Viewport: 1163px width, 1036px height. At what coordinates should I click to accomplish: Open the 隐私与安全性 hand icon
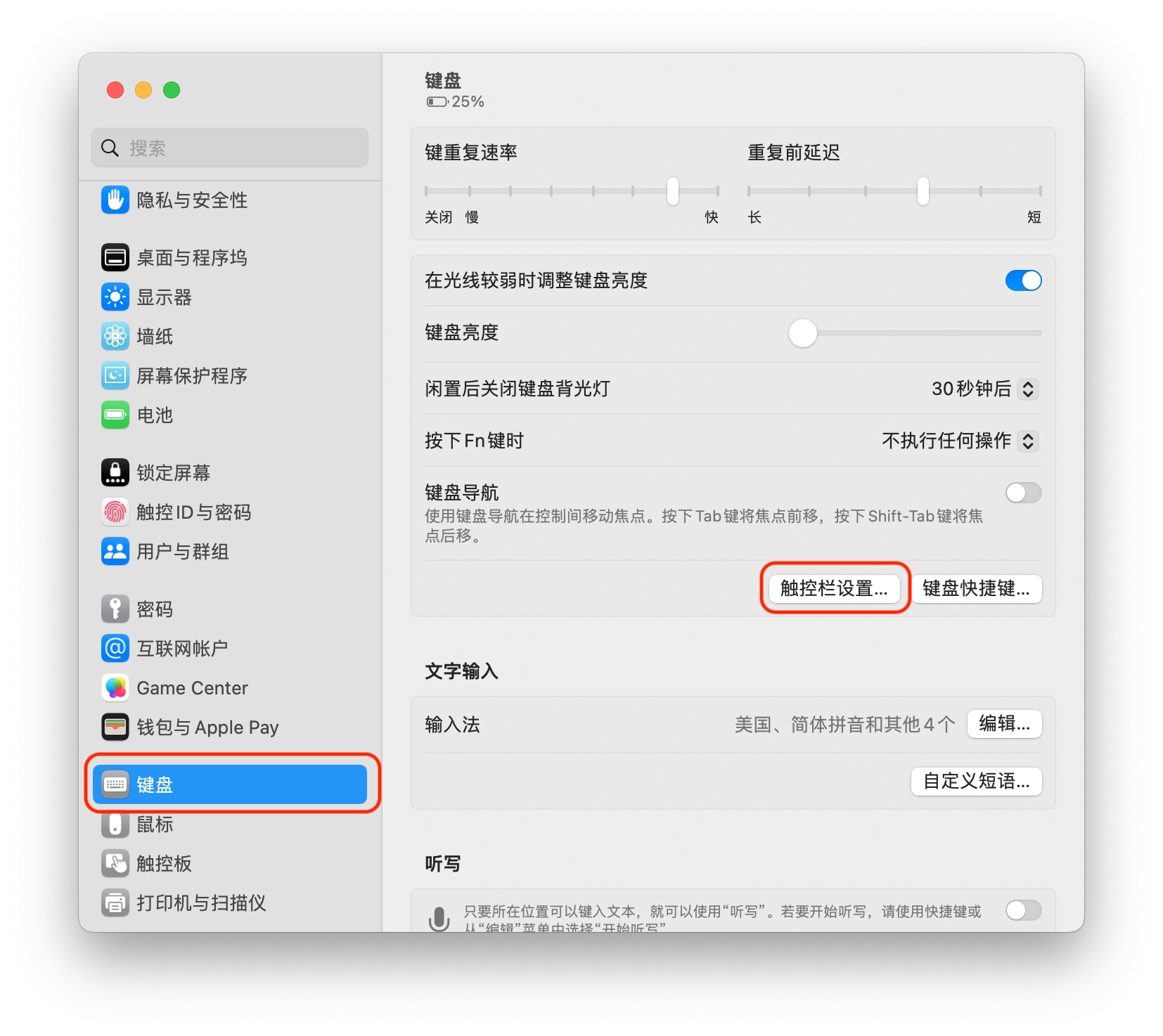pyautogui.click(x=115, y=200)
